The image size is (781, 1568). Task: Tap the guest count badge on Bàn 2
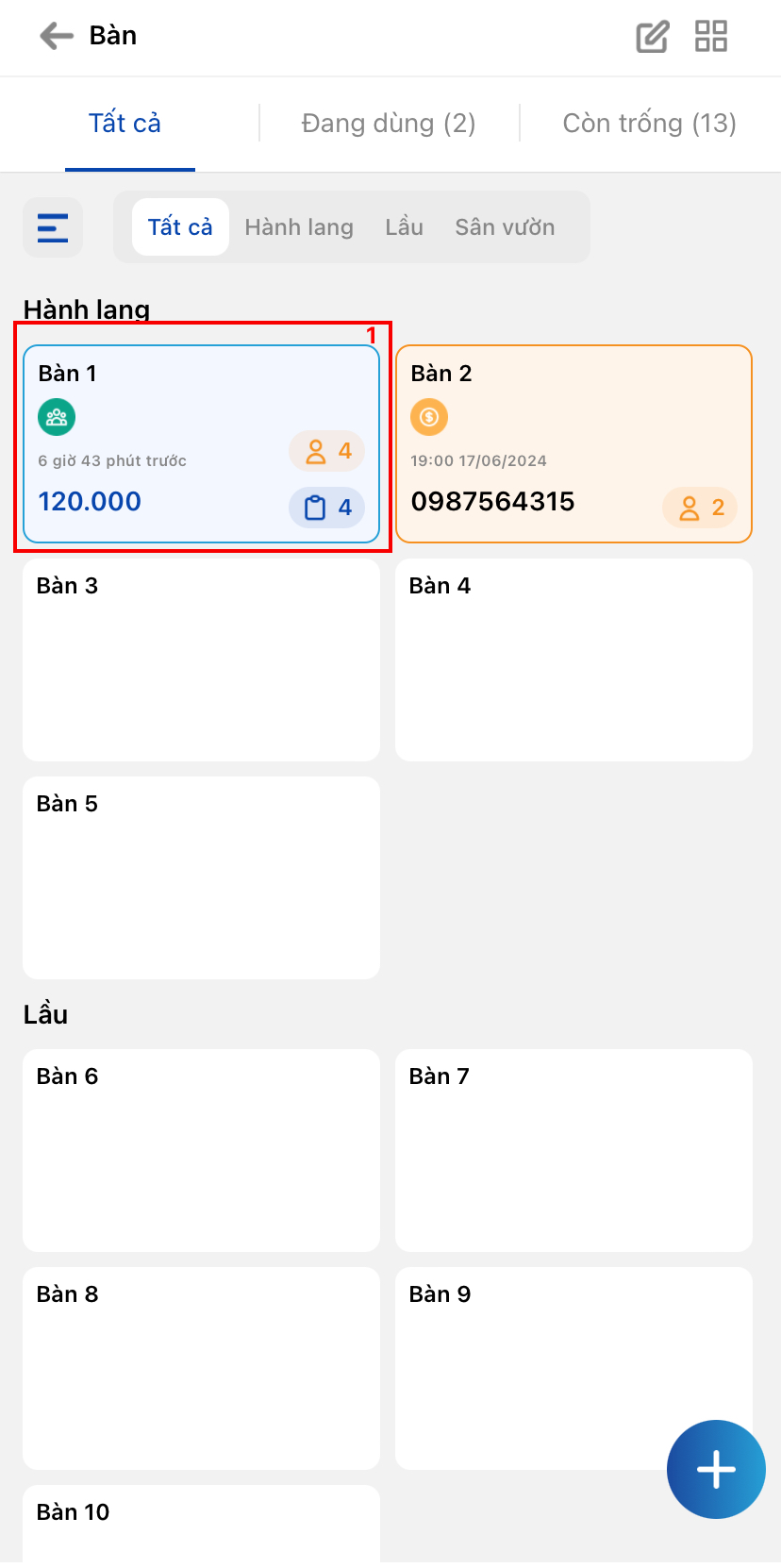coord(700,508)
